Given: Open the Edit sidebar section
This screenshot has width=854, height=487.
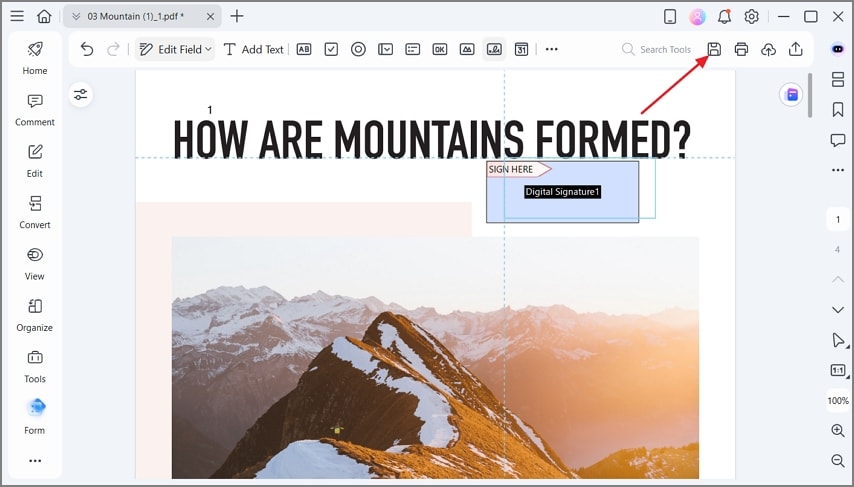Looking at the screenshot, I should pos(35,161).
